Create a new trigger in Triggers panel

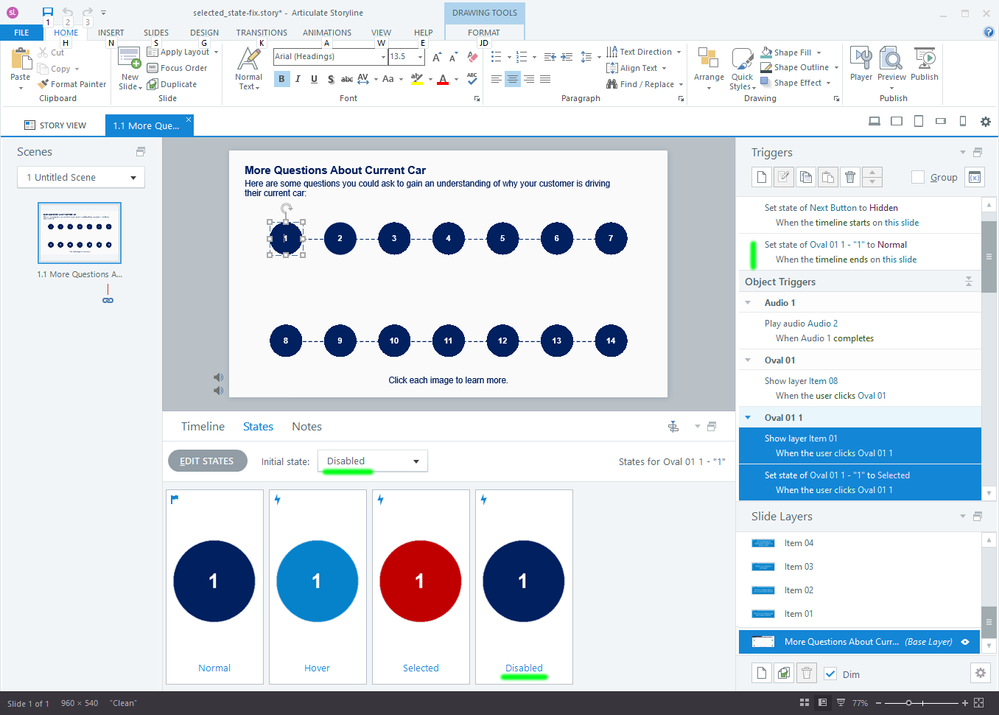[x=761, y=177]
